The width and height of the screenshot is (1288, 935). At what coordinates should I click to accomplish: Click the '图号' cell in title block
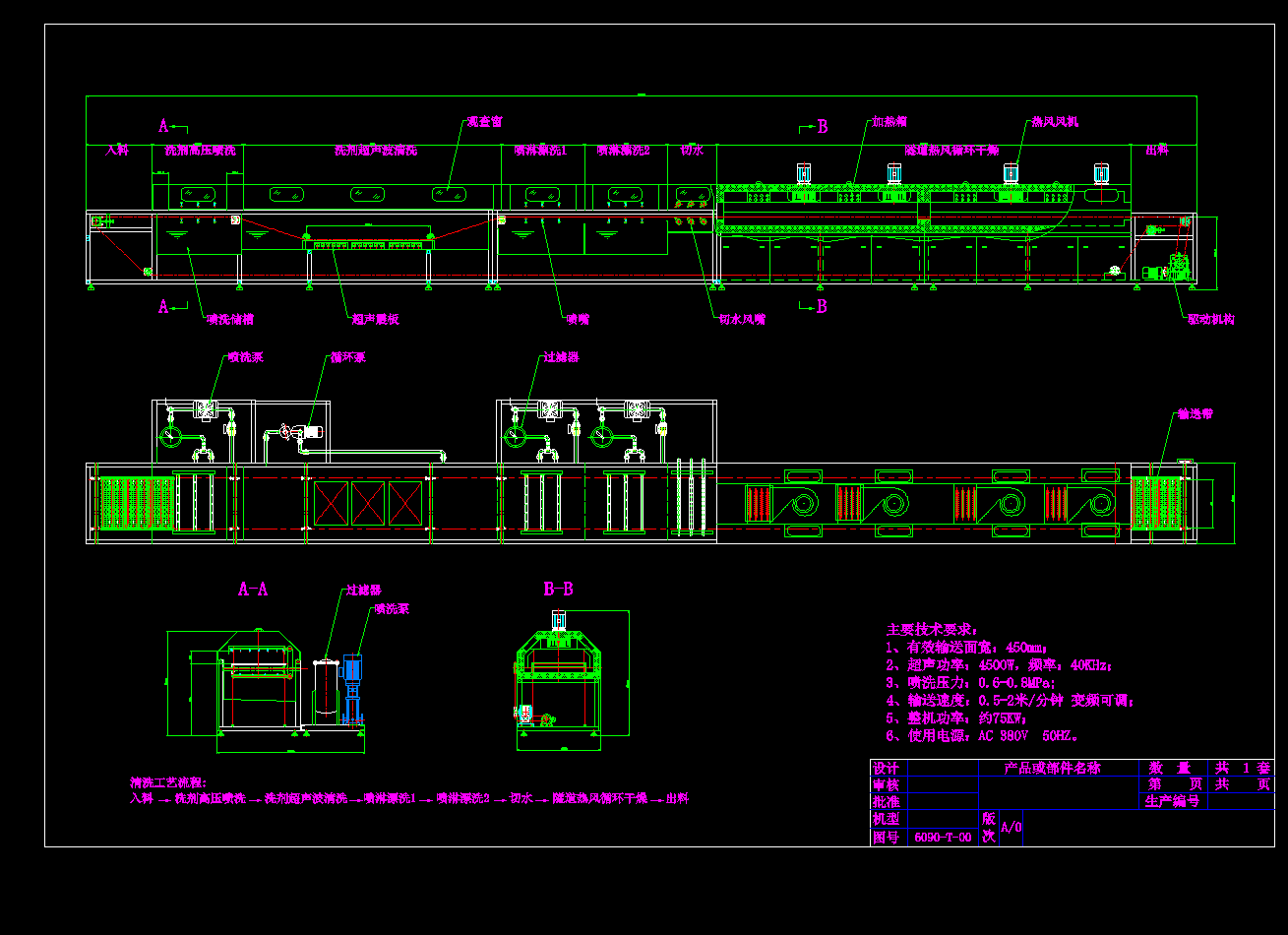pos(887,837)
